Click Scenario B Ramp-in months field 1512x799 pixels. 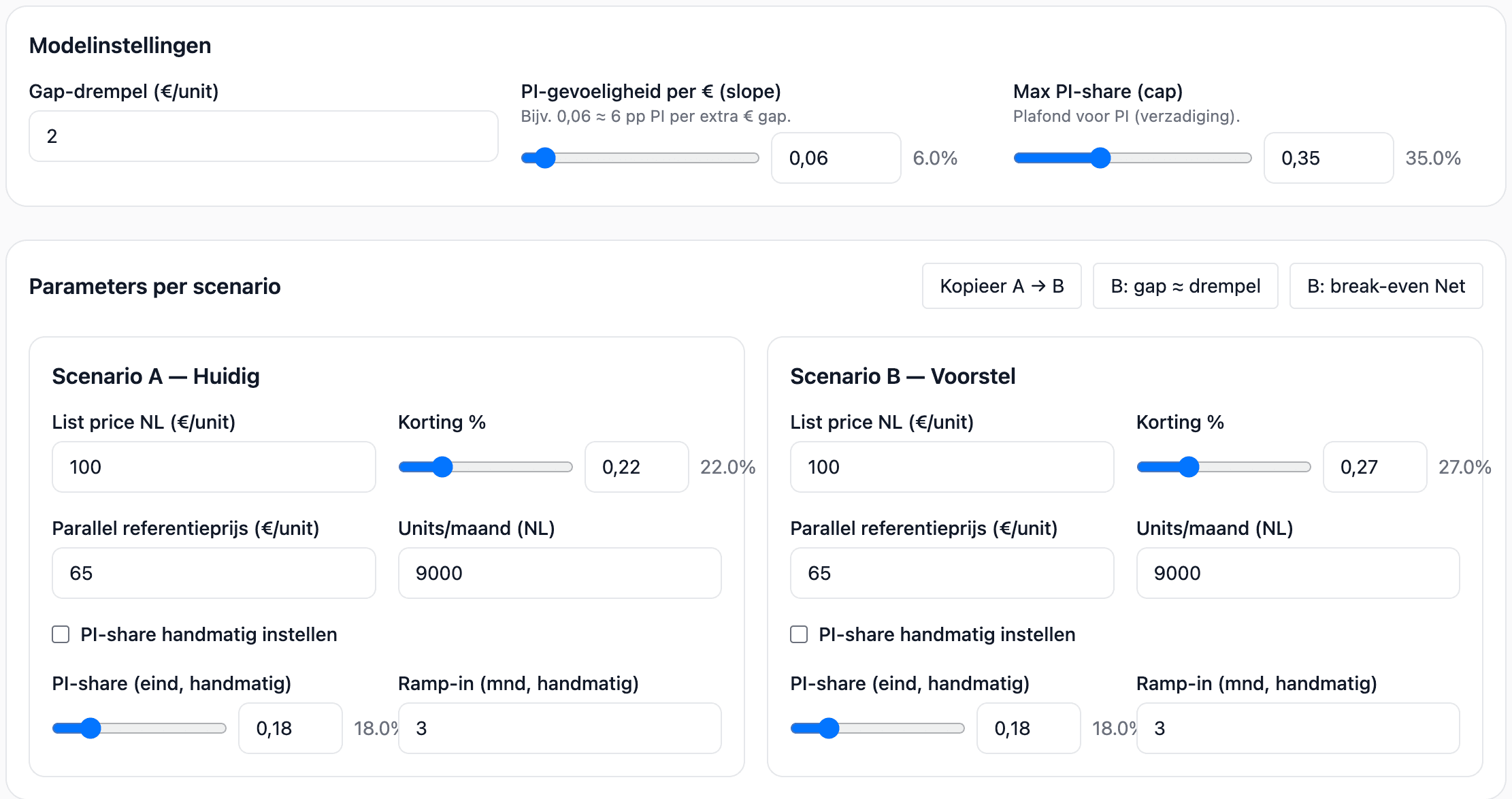[x=1297, y=728]
